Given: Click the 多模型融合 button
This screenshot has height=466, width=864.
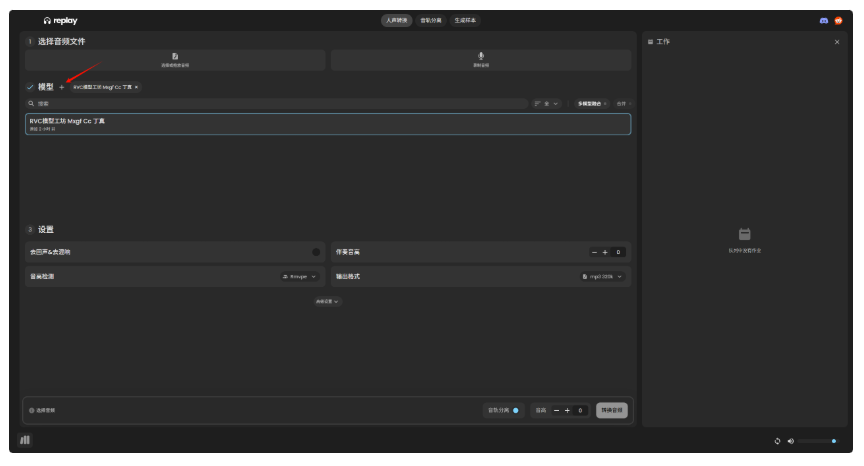Looking at the screenshot, I should 591,104.
